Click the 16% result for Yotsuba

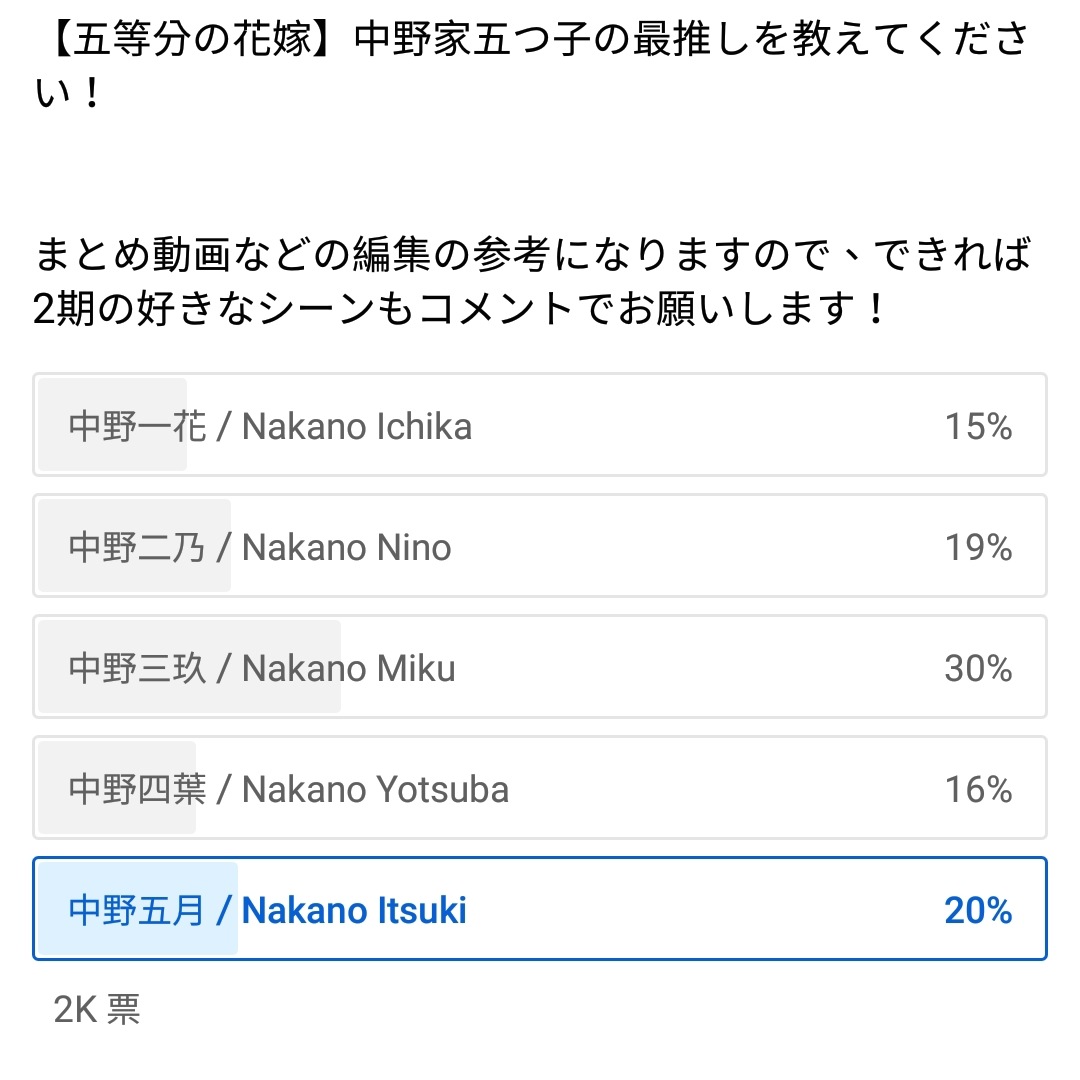click(x=978, y=789)
